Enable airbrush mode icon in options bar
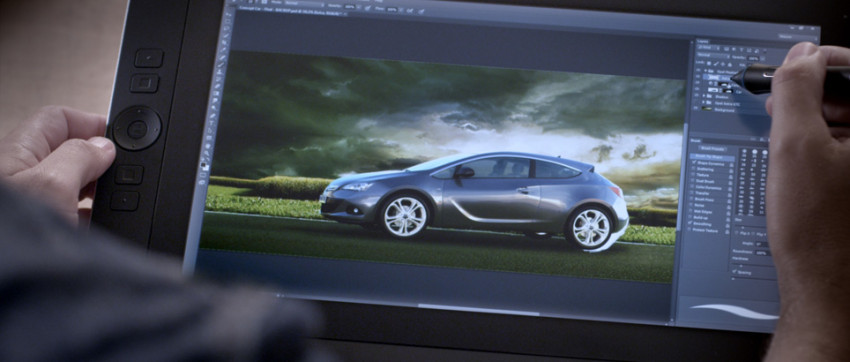This screenshot has height=362, width=850. point(410,10)
